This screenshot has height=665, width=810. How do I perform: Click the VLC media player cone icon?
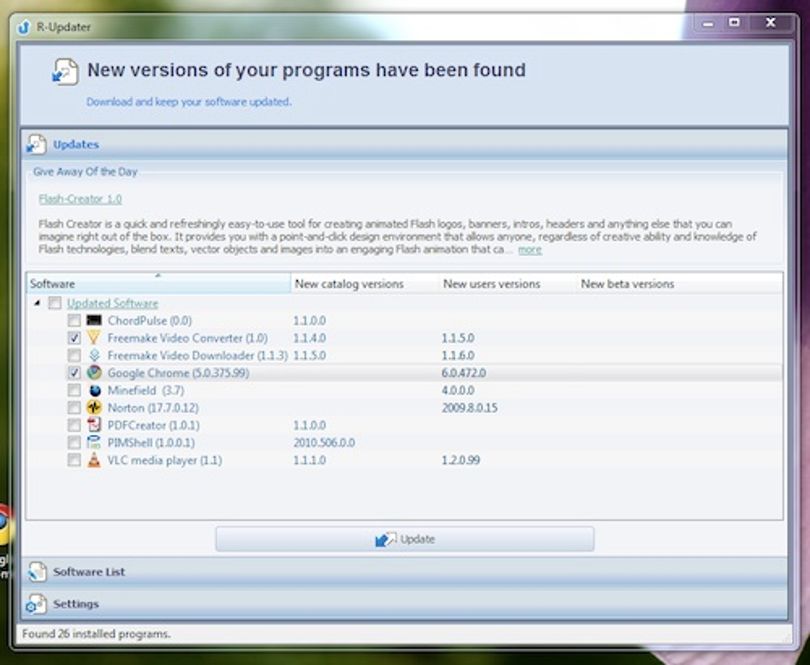click(x=94, y=460)
